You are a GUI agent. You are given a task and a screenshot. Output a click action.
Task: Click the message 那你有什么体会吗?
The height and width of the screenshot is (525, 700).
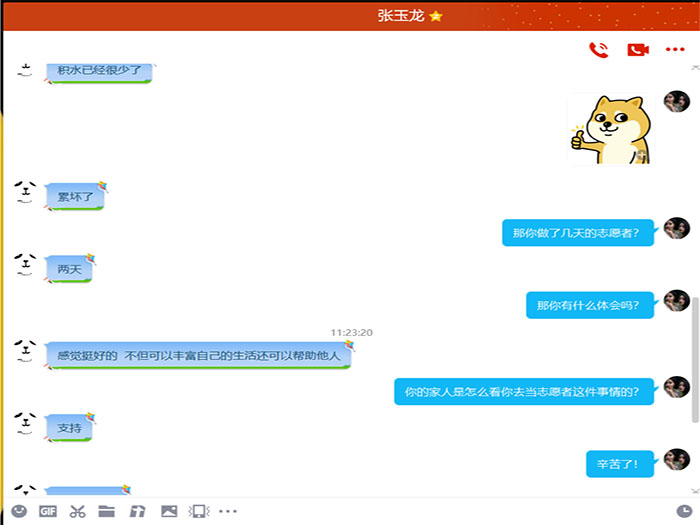(x=590, y=305)
